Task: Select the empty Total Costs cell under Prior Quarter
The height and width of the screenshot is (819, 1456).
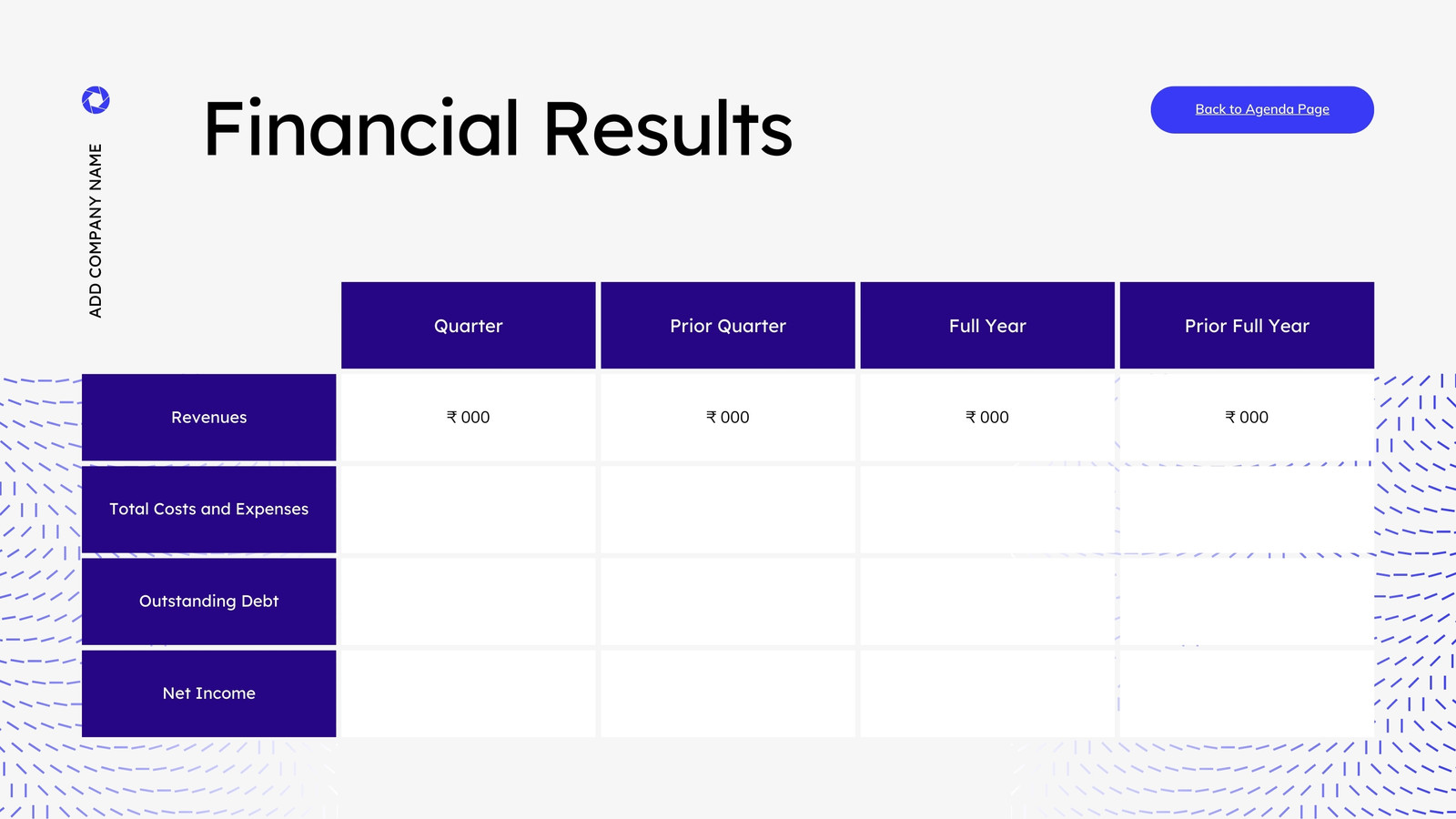Action: pos(728,510)
